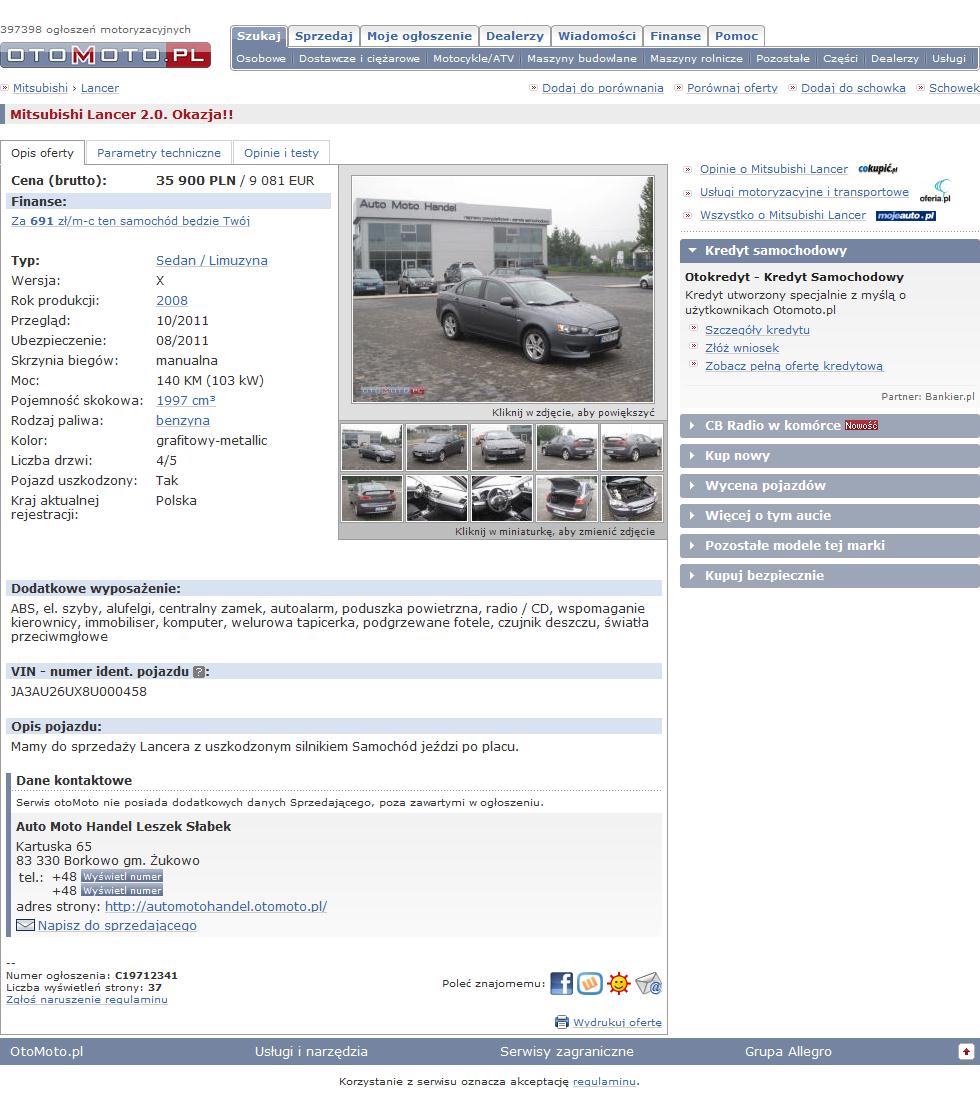This screenshot has height=1107, width=980.
Task: Select the dashboard interior thumbnail
Action: point(436,498)
